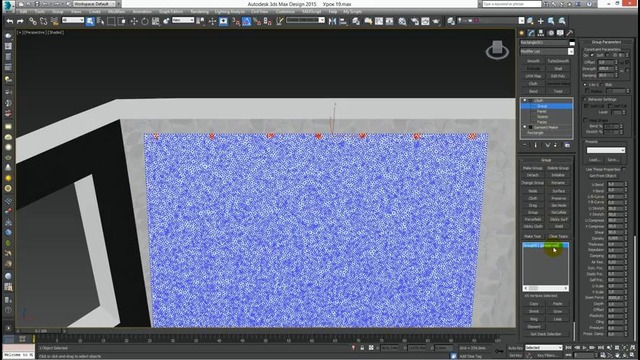Click the Redo arrow in main toolbar
Image resolution: width=640 pixels, height=360 pixels.
click(20, 21)
